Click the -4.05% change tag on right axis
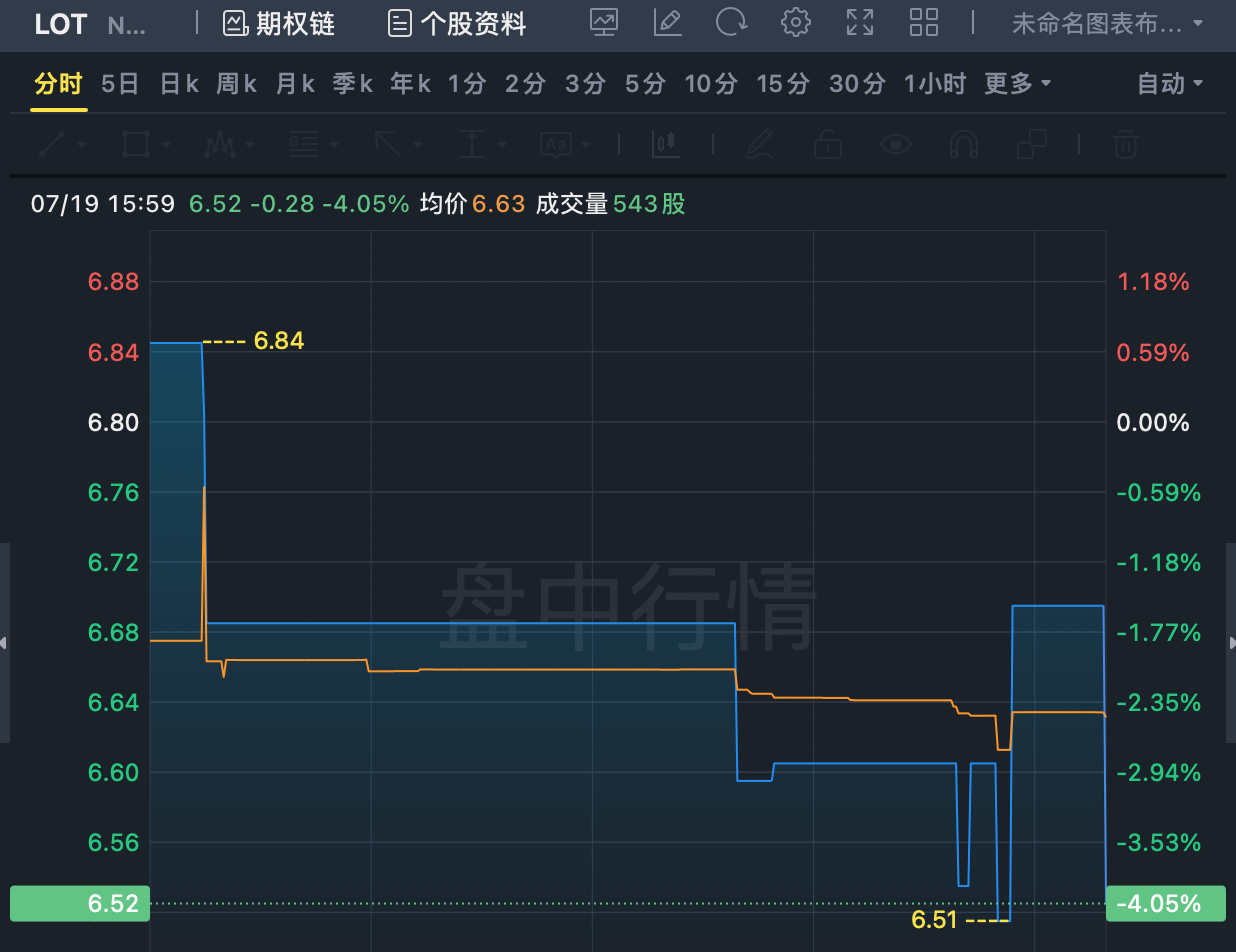The width and height of the screenshot is (1236, 952). 1165,904
